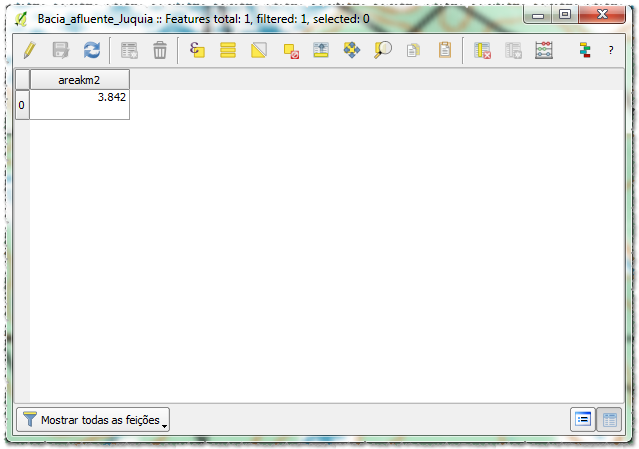This screenshot has height=449, width=639.
Task: Open conditional formatting panel
Action: tap(585, 50)
